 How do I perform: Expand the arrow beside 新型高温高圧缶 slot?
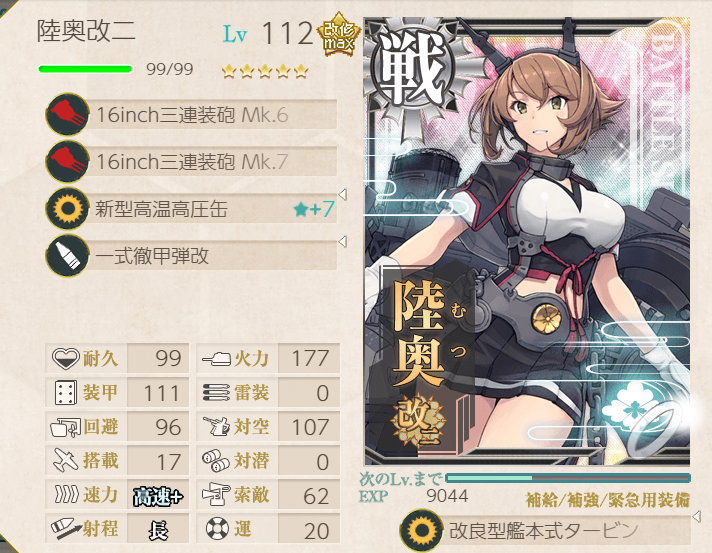point(343,194)
